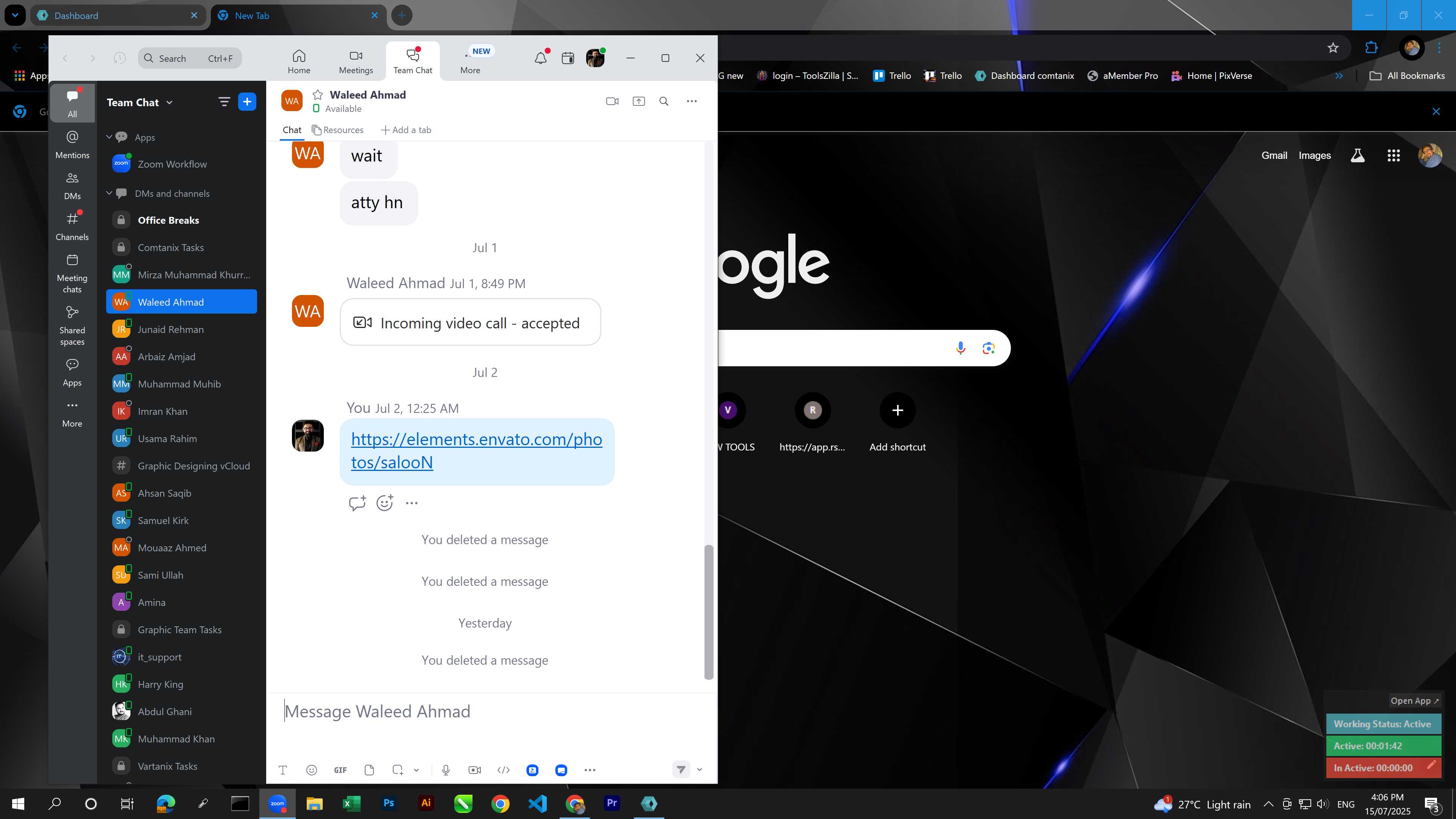
Task: Record a video message in composer
Action: 475,770
